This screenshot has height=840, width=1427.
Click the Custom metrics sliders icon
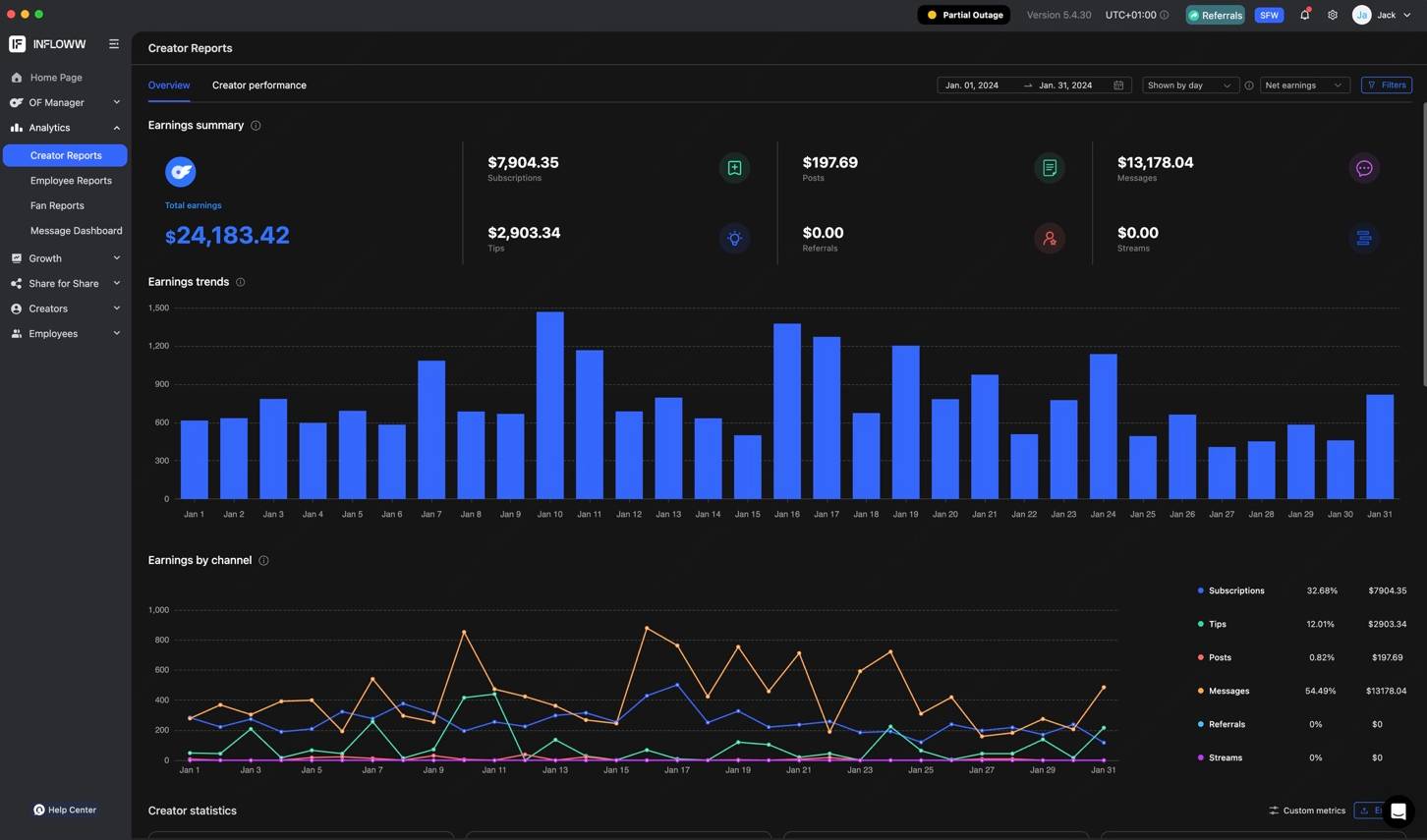[x=1274, y=812]
